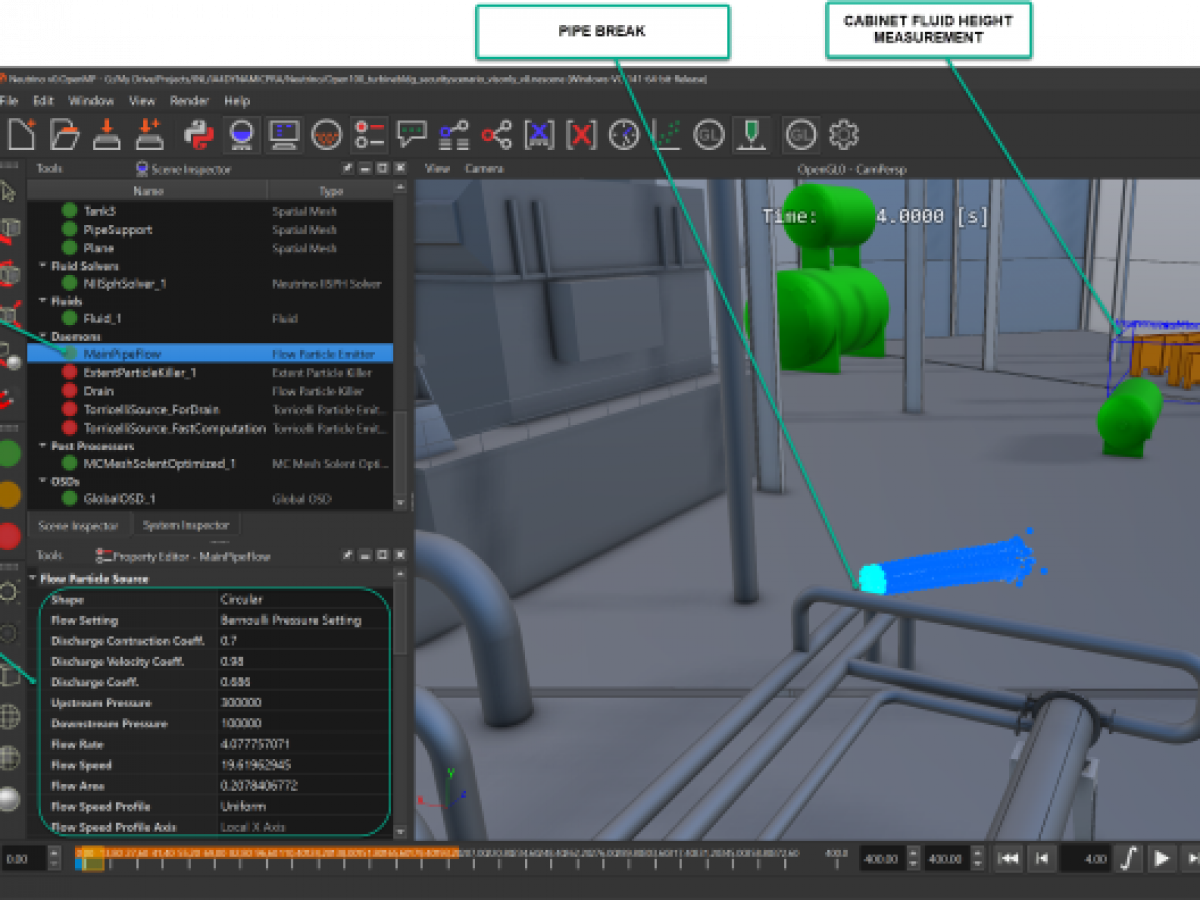Click the Upstream Pressure value field

[300, 703]
